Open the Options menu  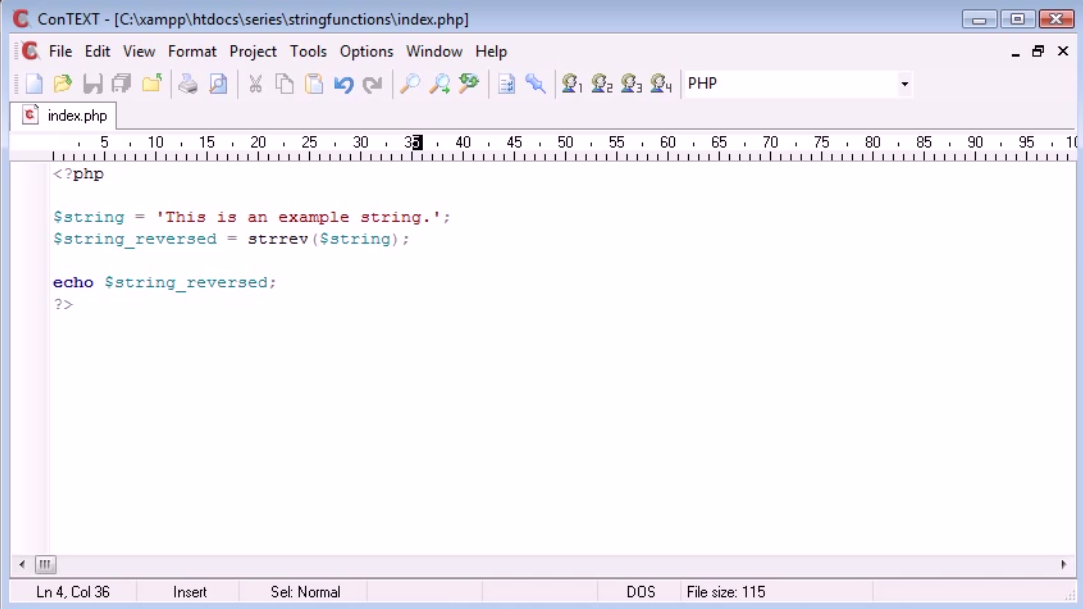click(366, 51)
